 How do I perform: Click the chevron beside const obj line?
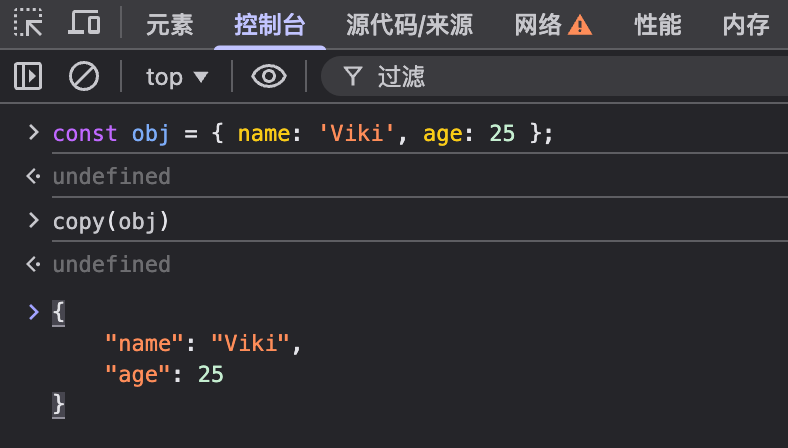[33, 133]
